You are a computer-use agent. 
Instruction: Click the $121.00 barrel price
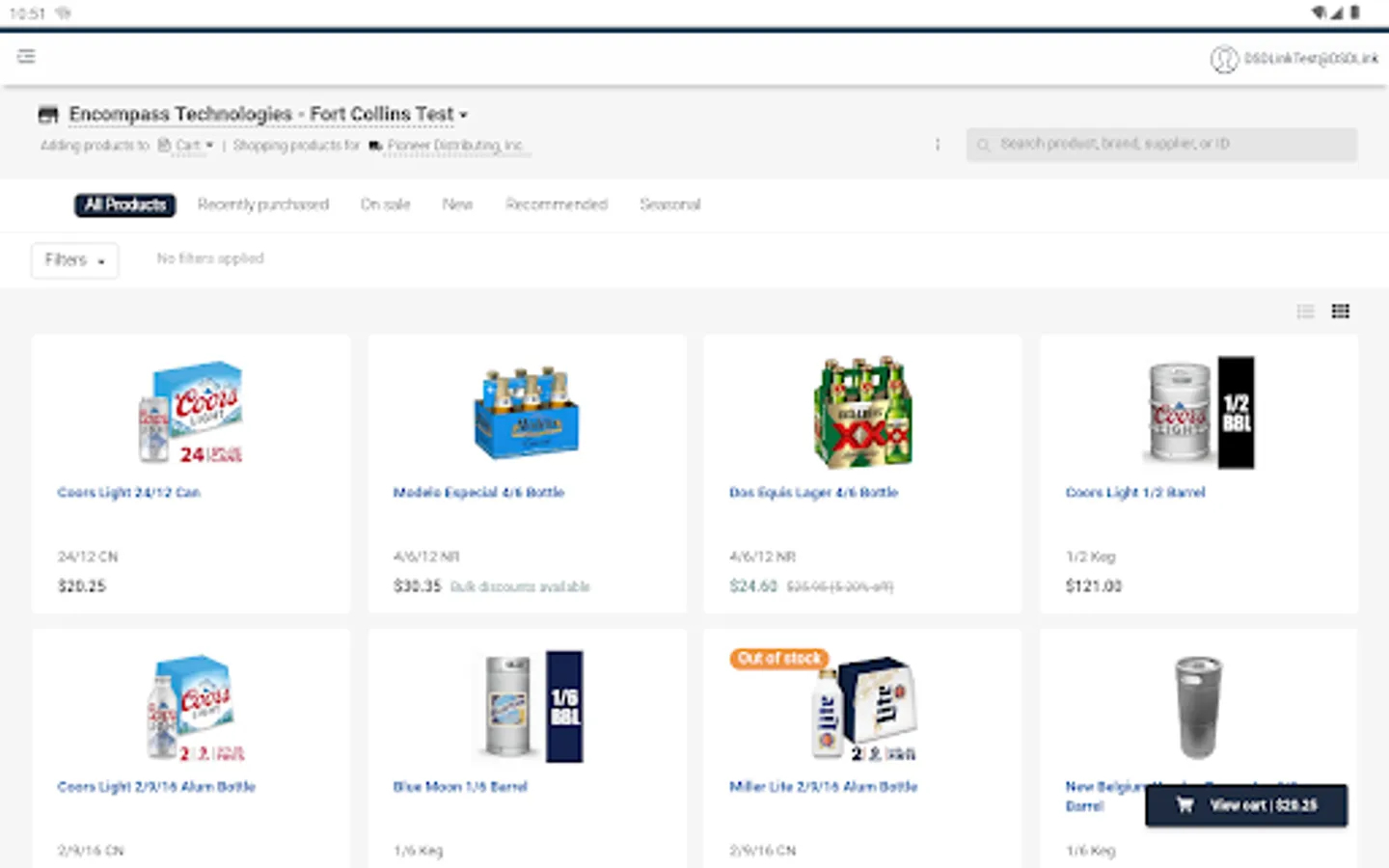(x=1094, y=586)
